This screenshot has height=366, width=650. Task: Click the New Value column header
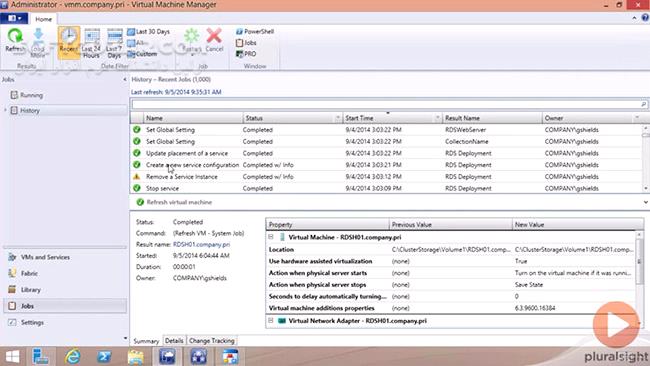[x=578, y=224]
